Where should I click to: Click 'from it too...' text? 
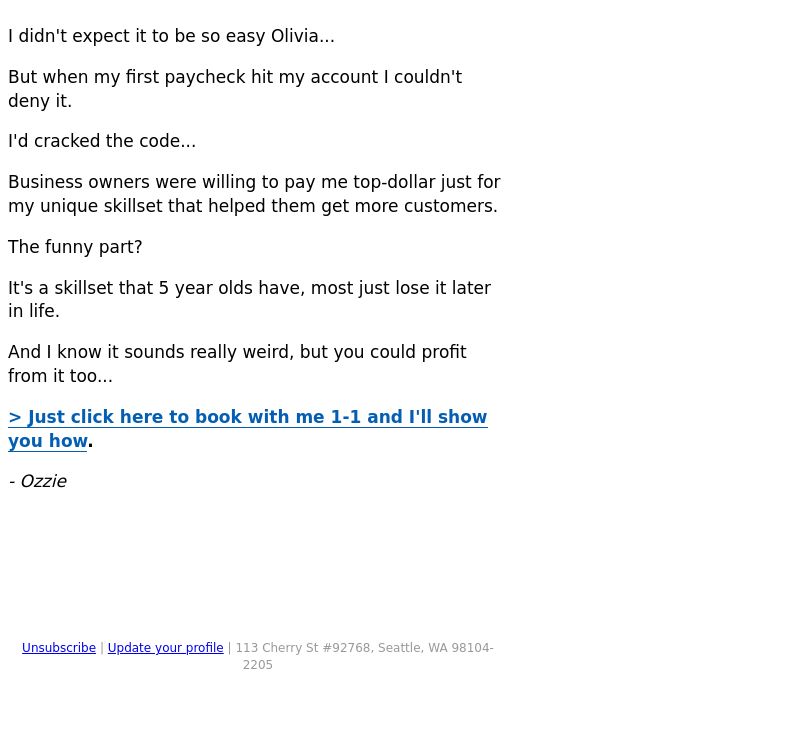(60, 376)
